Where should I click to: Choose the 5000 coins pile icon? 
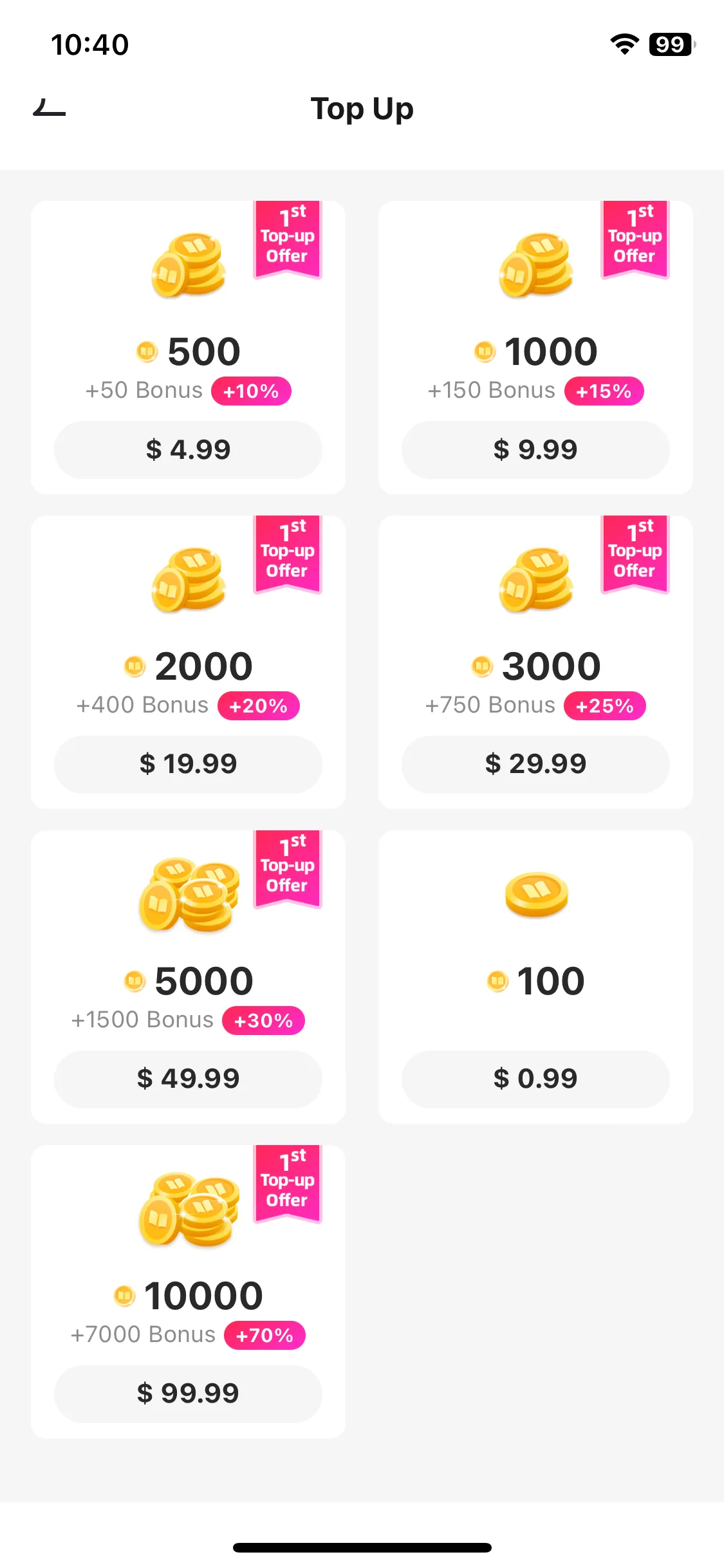189,894
